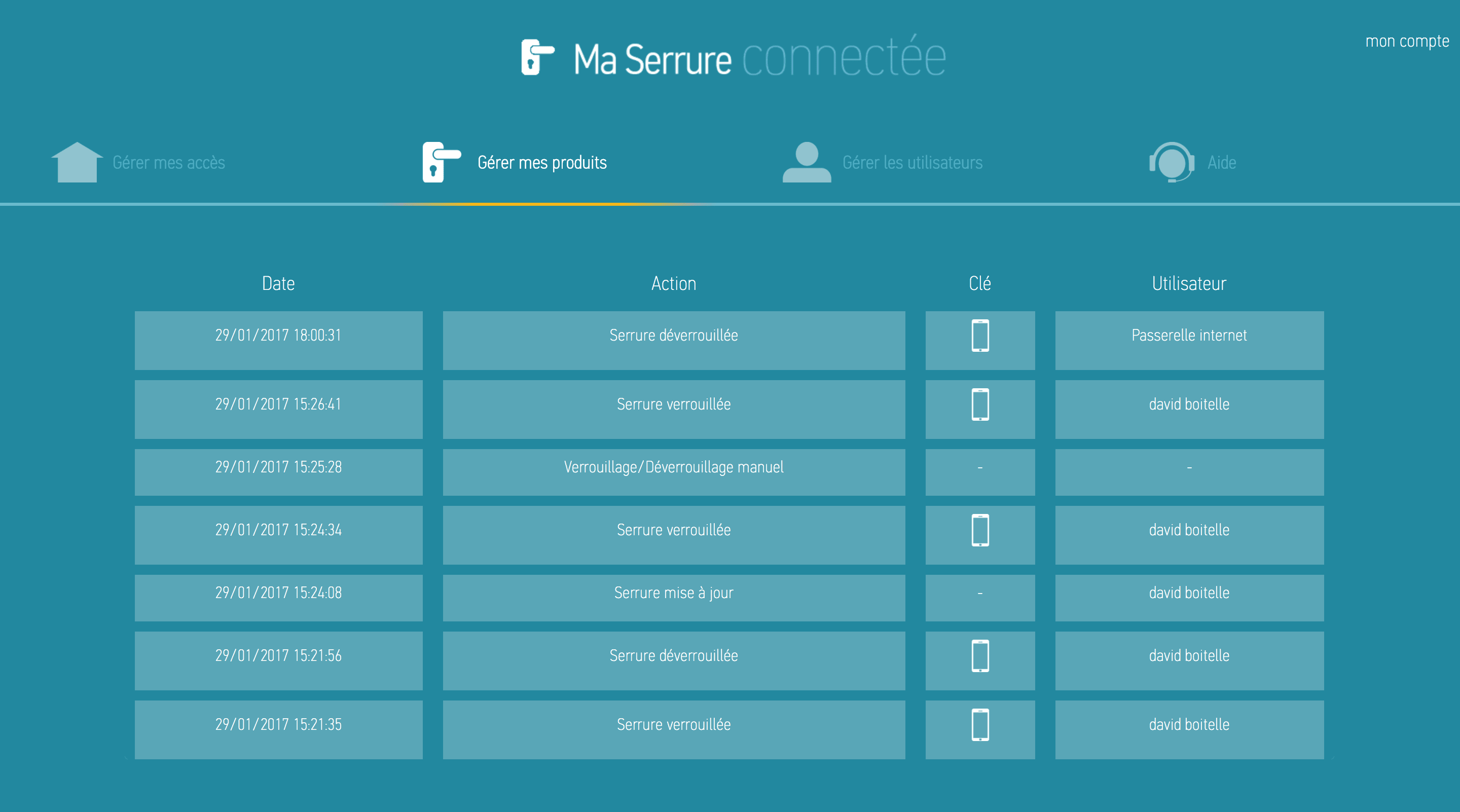
Task: Click dash Utilisateur cell in 15:25:28 row
Action: [1189, 472]
